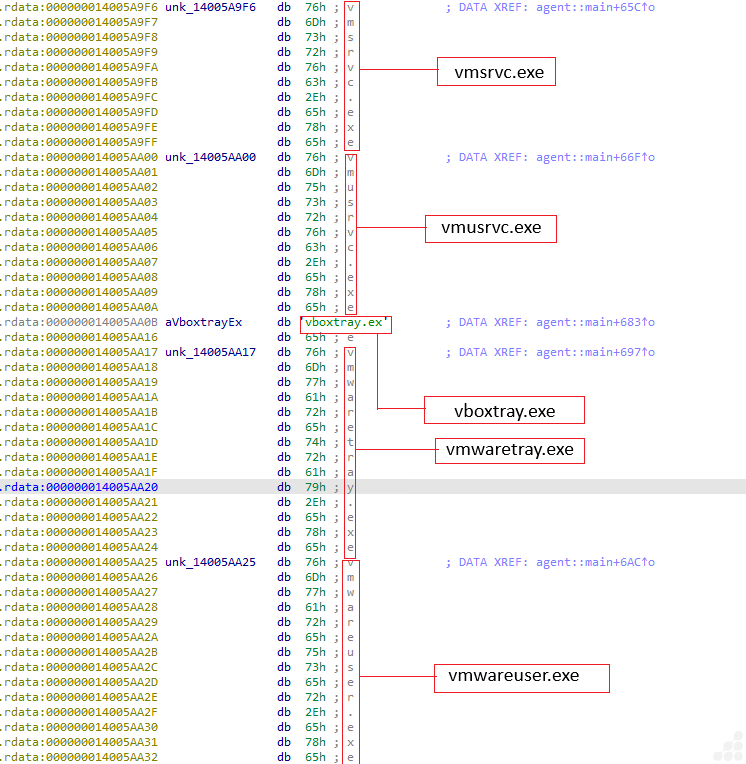This screenshot has height=764, width=746.
Task: Click the vboxtray.exe annotation label
Action: [x=504, y=411]
